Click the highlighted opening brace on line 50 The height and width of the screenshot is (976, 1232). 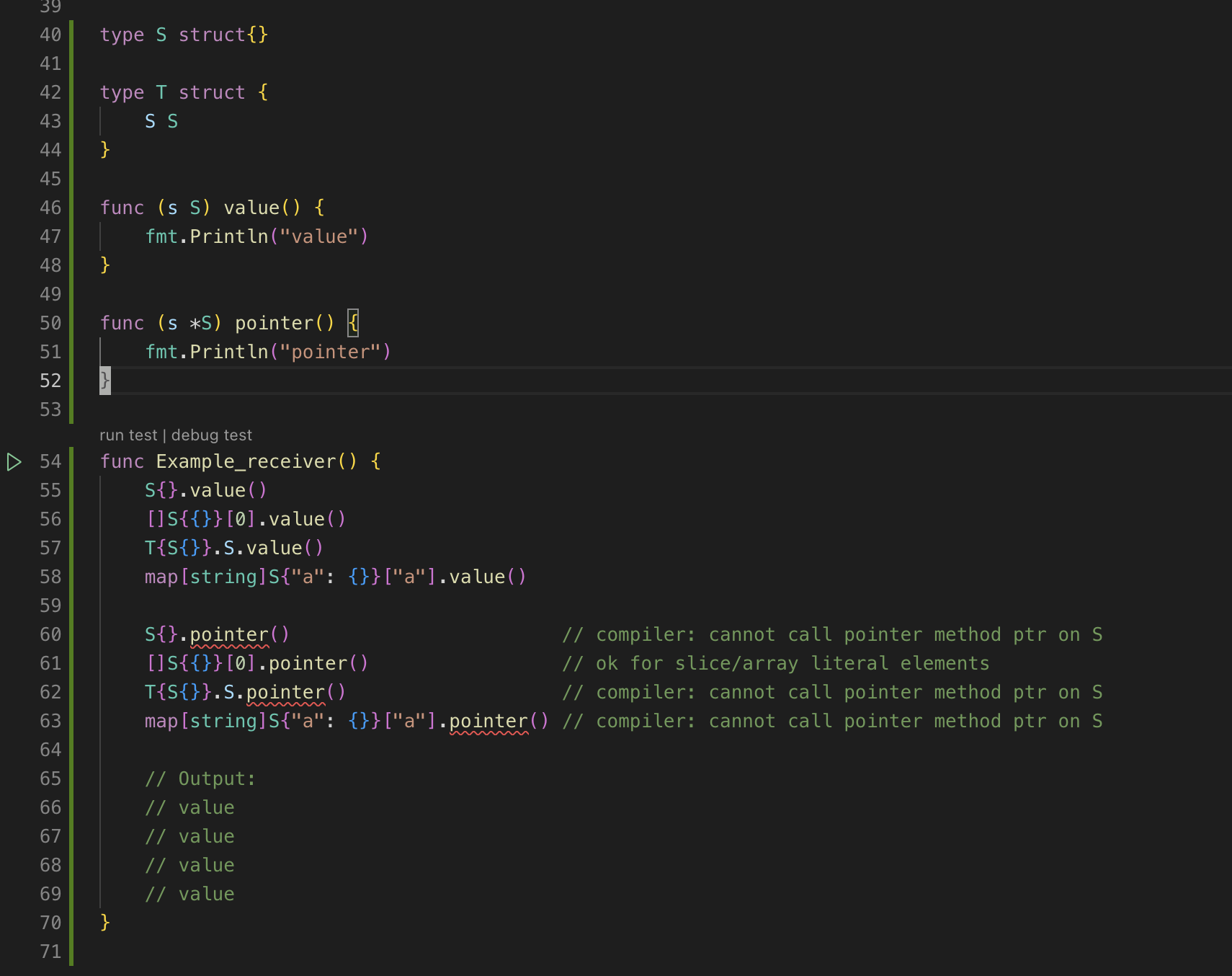click(353, 323)
